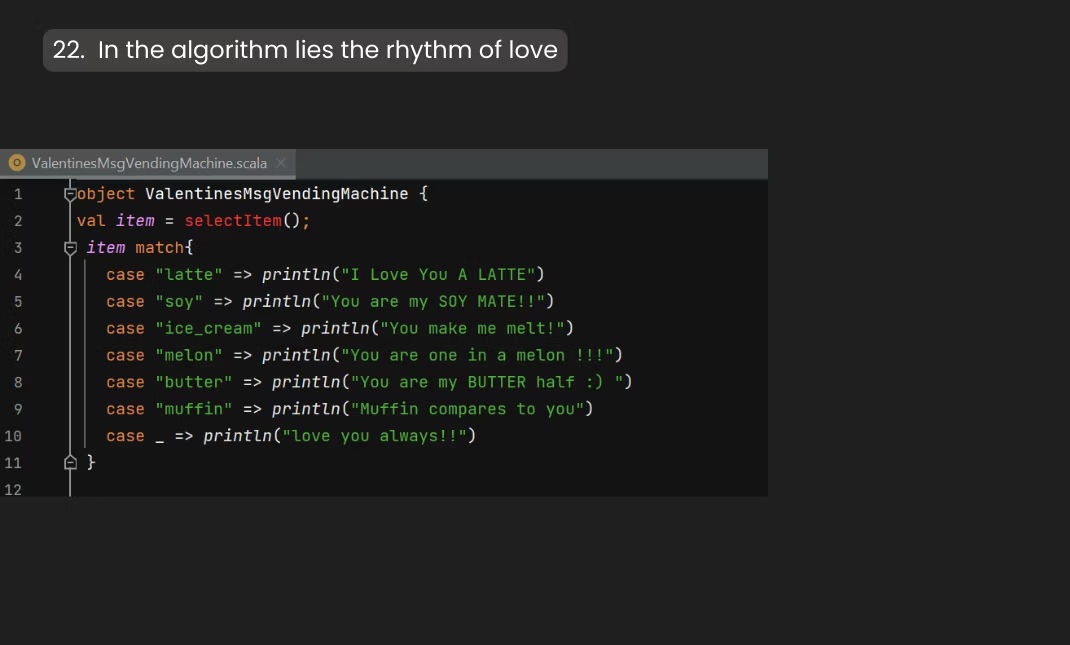
Task: Click "You are my BUTTER half :)" string
Action: (486, 382)
